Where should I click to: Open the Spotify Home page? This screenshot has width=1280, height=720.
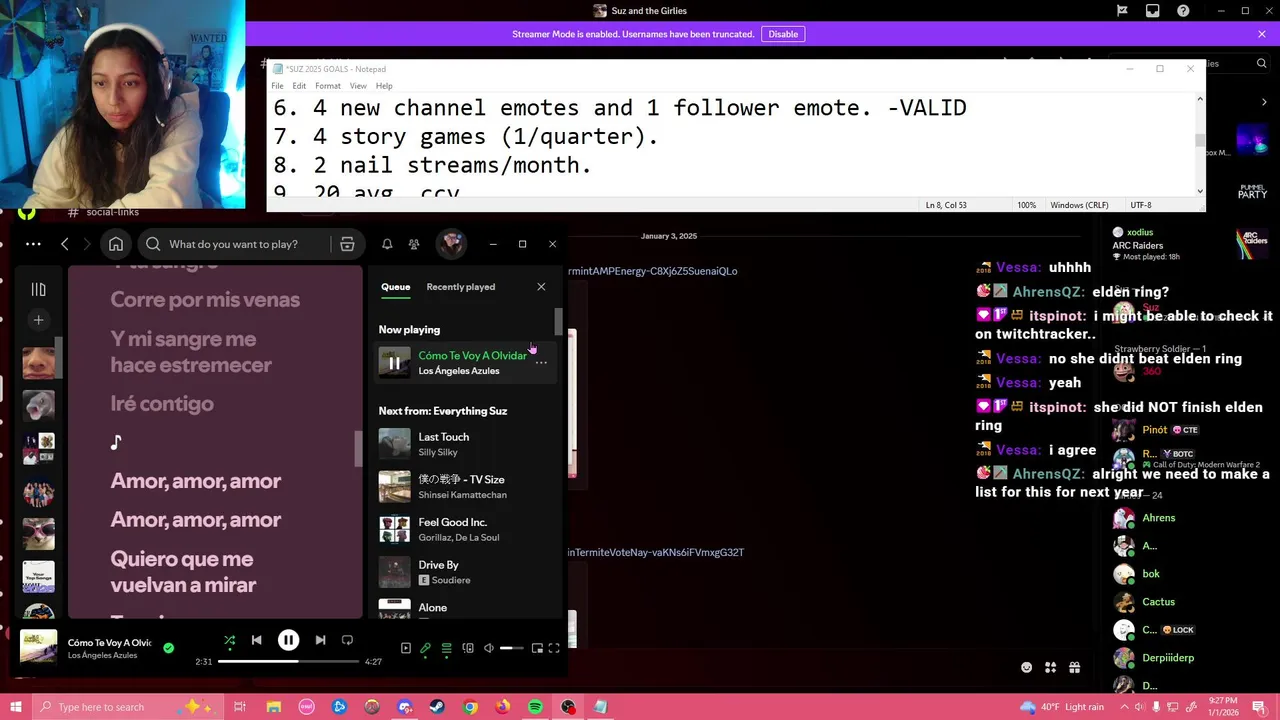116,244
